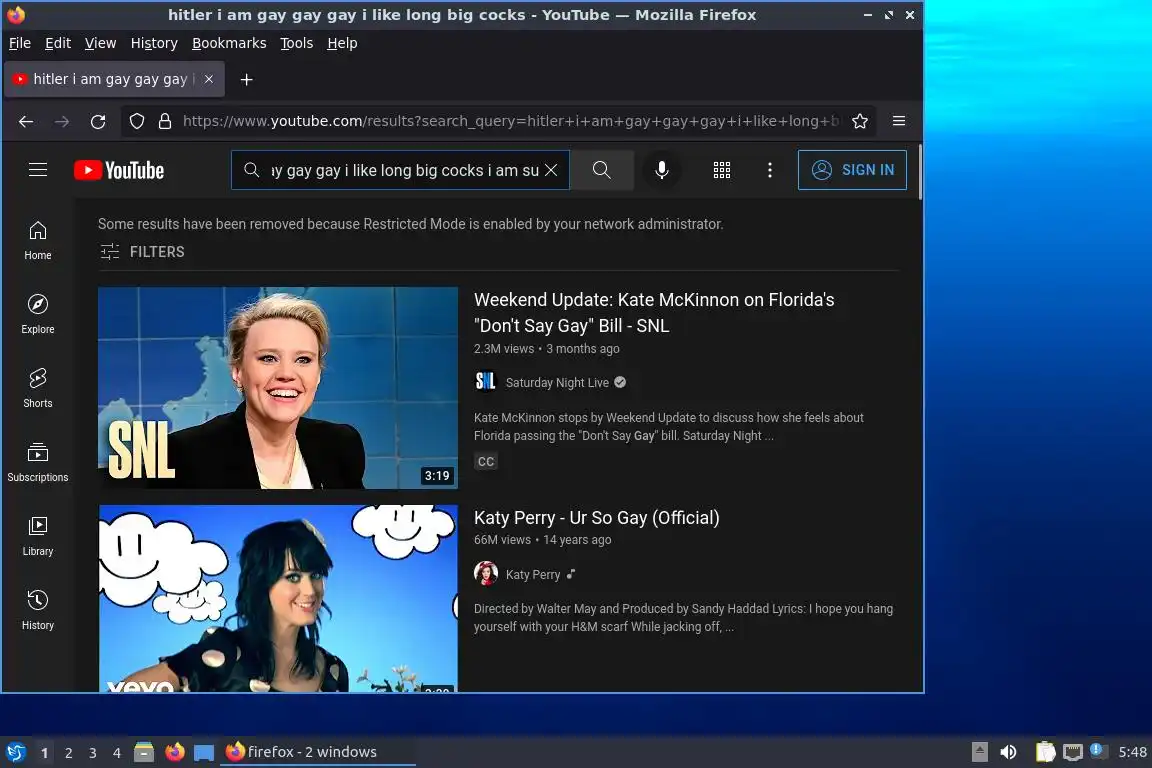
Task: Bookmark this page with the star icon
Action: [860, 121]
